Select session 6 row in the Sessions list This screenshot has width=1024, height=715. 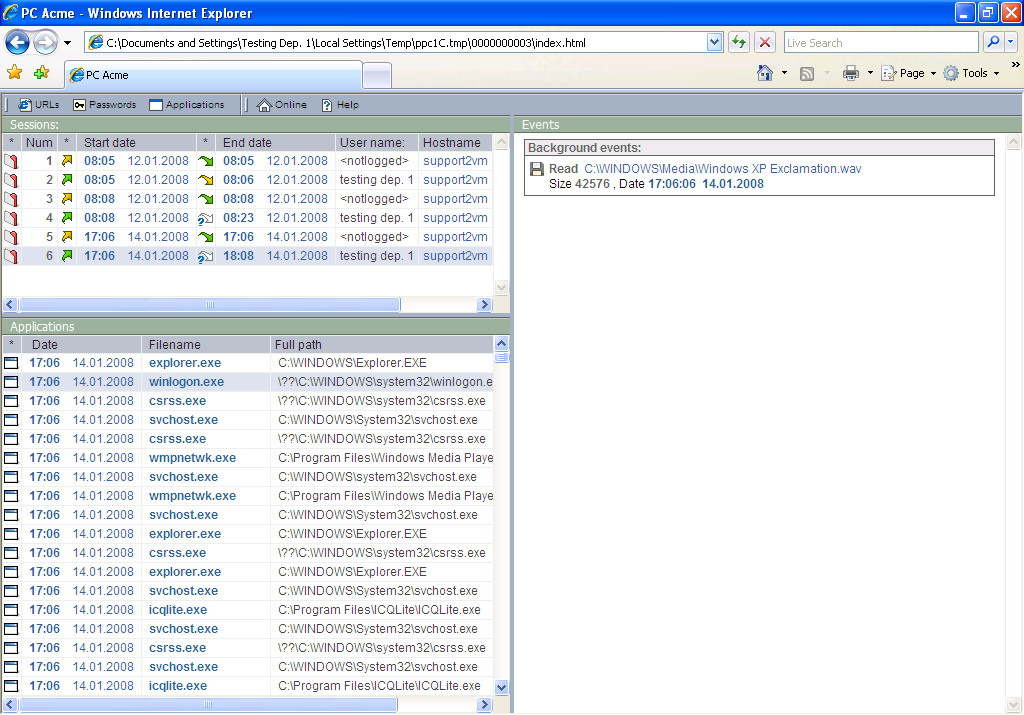[x=250, y=256]
